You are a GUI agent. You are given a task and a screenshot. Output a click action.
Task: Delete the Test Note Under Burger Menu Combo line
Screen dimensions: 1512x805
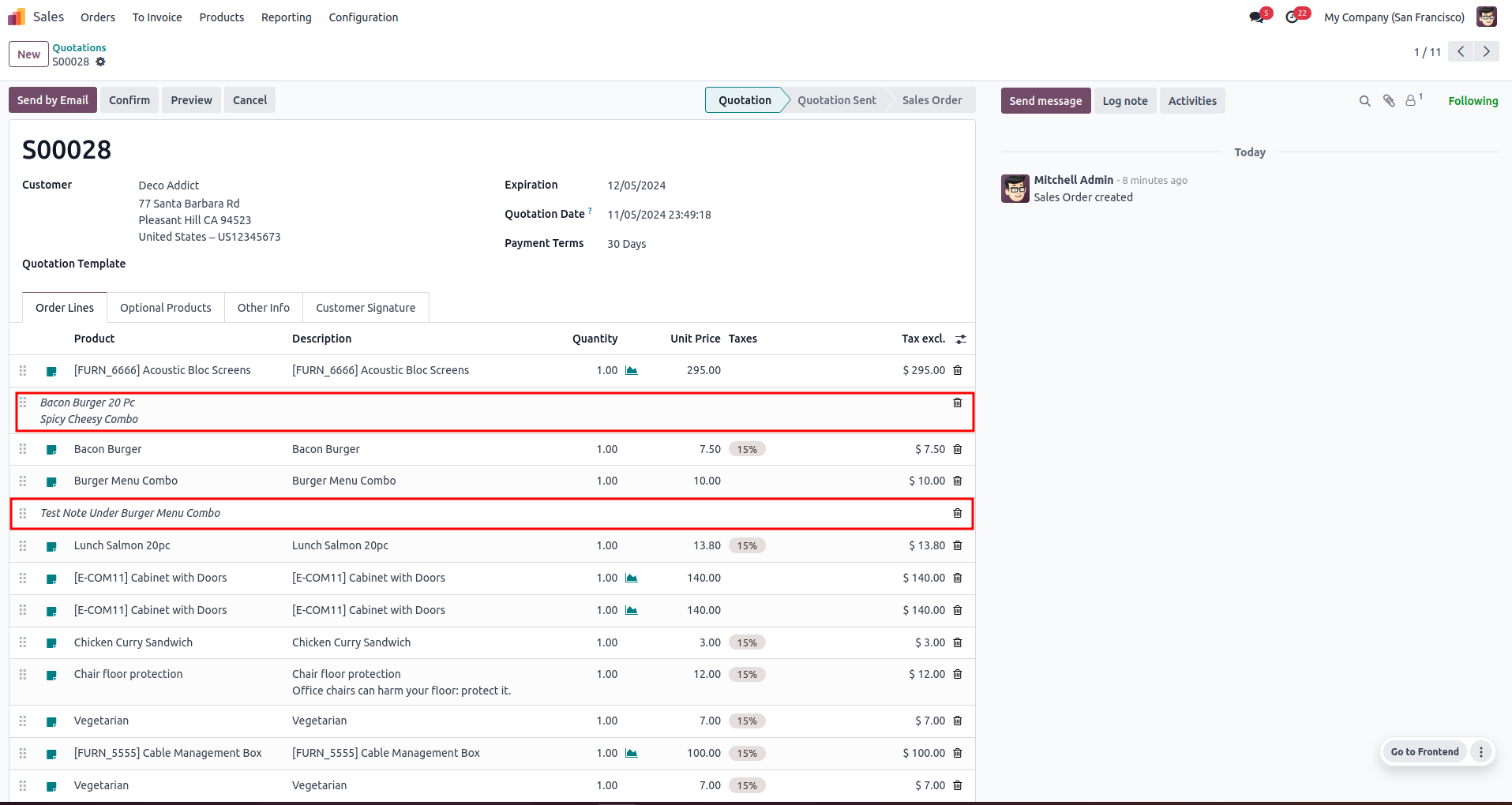(957, 513)
